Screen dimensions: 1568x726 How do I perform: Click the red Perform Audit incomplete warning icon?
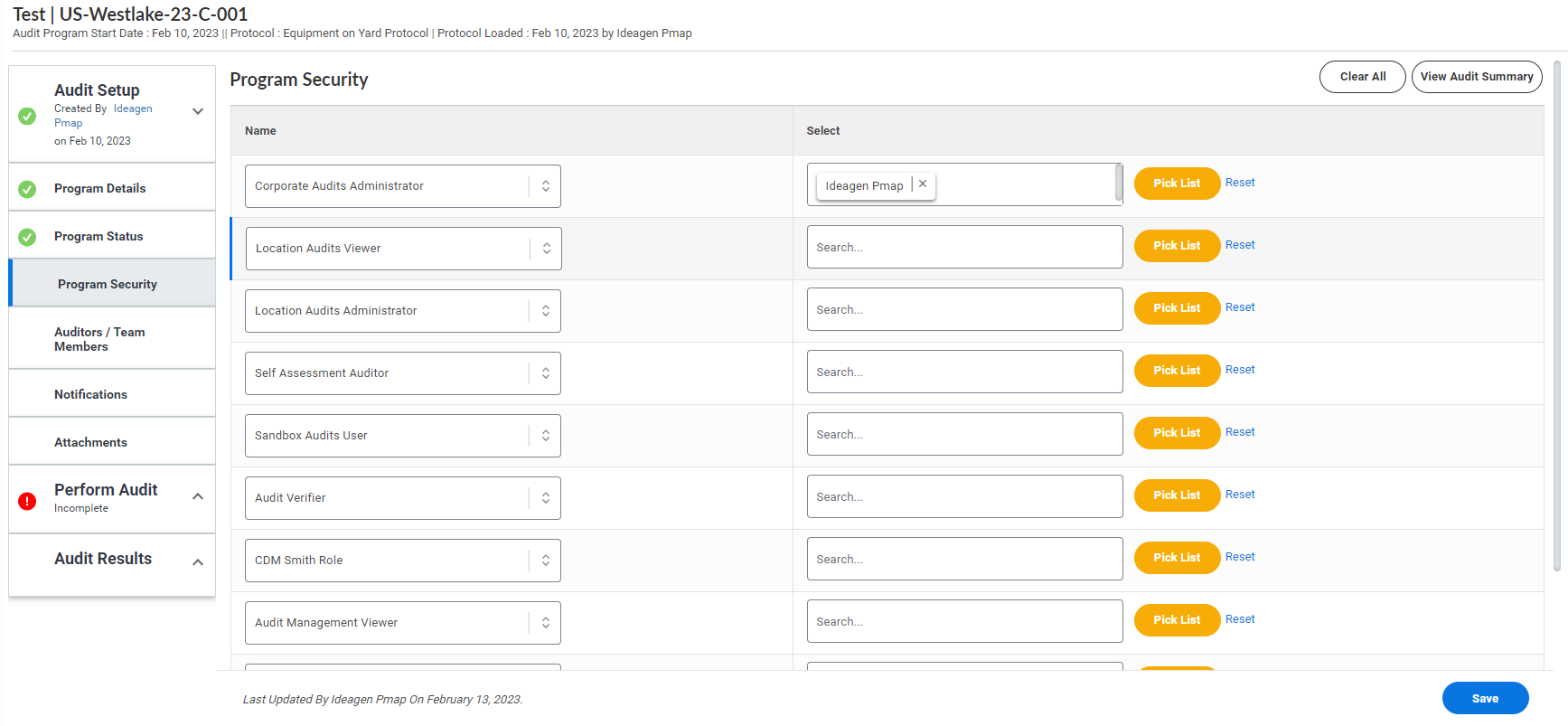coord(27,501)
